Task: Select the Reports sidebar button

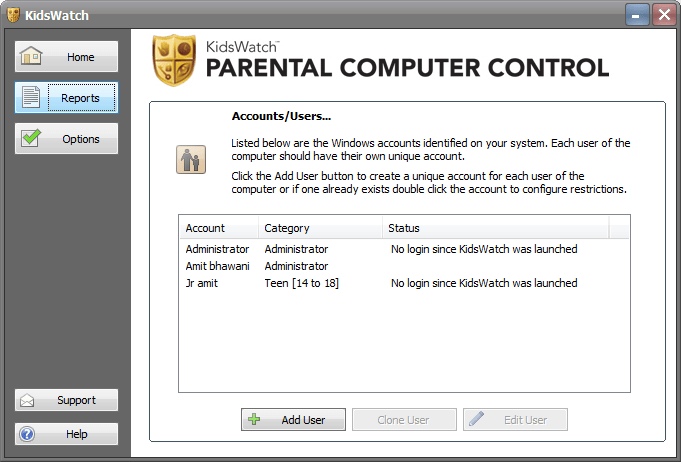Action: (x=66, y=98)
